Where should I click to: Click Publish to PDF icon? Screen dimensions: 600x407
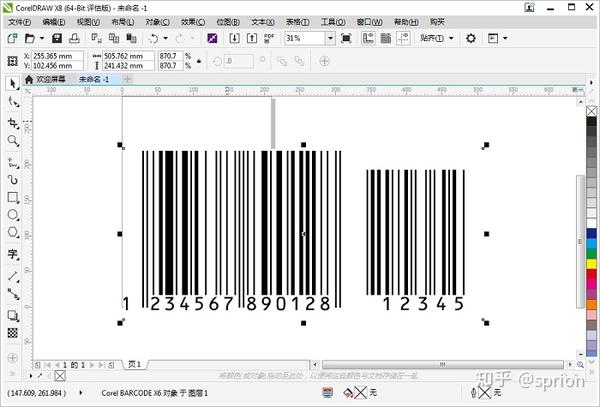pos(269,38)
